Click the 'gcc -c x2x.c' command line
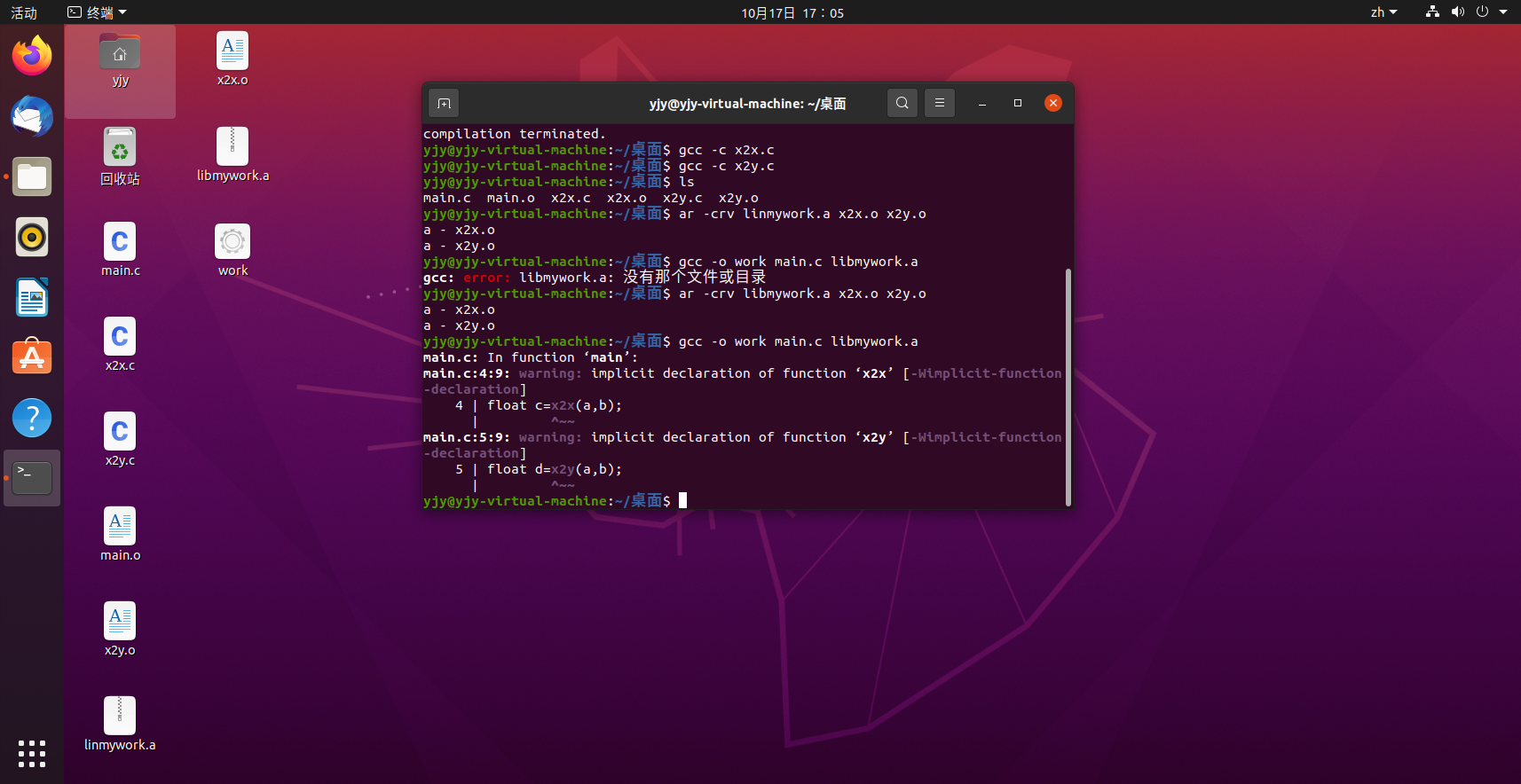1521x784 pixels. point(599,150)
